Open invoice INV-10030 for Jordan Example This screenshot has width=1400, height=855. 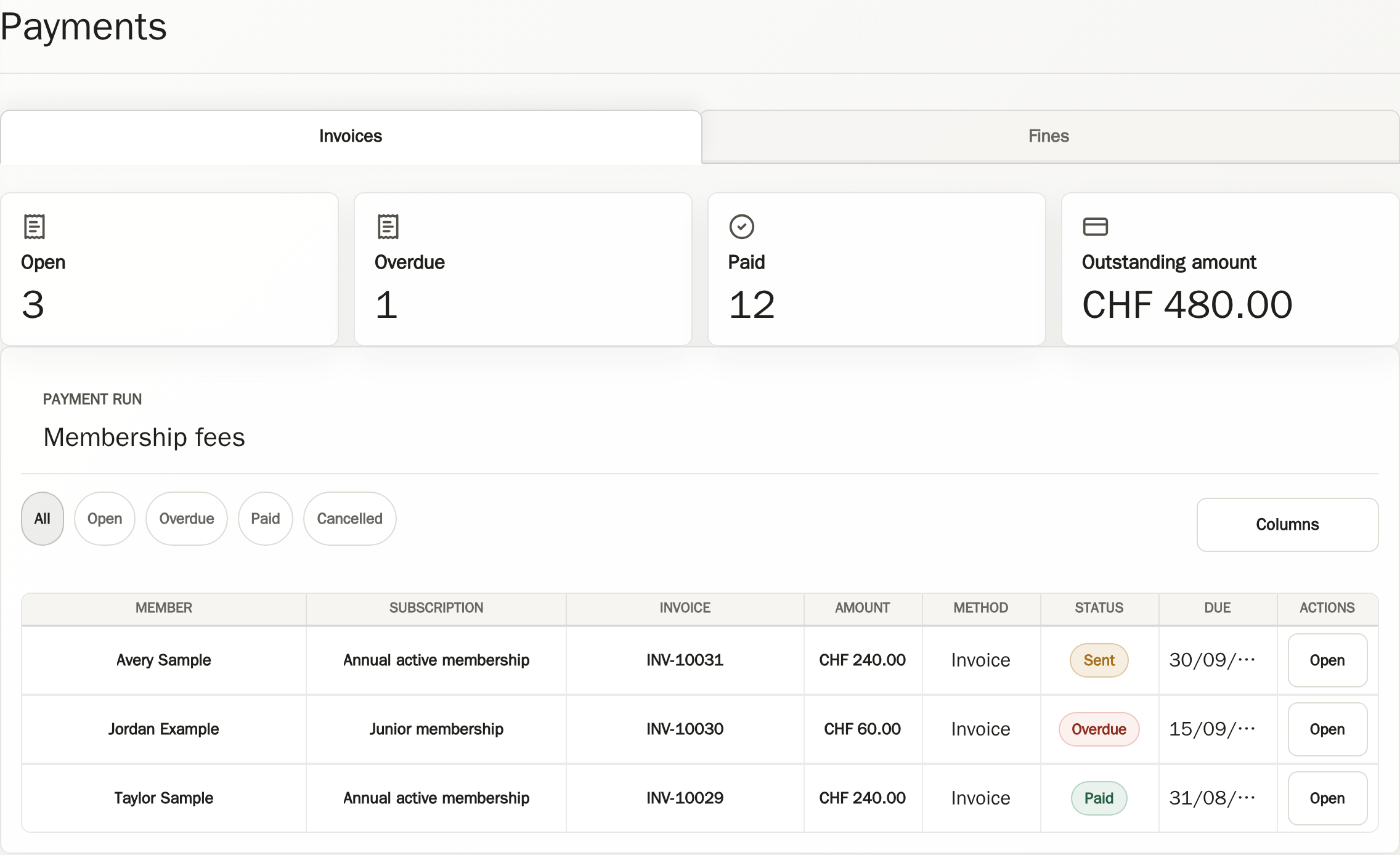point(1327,729)
